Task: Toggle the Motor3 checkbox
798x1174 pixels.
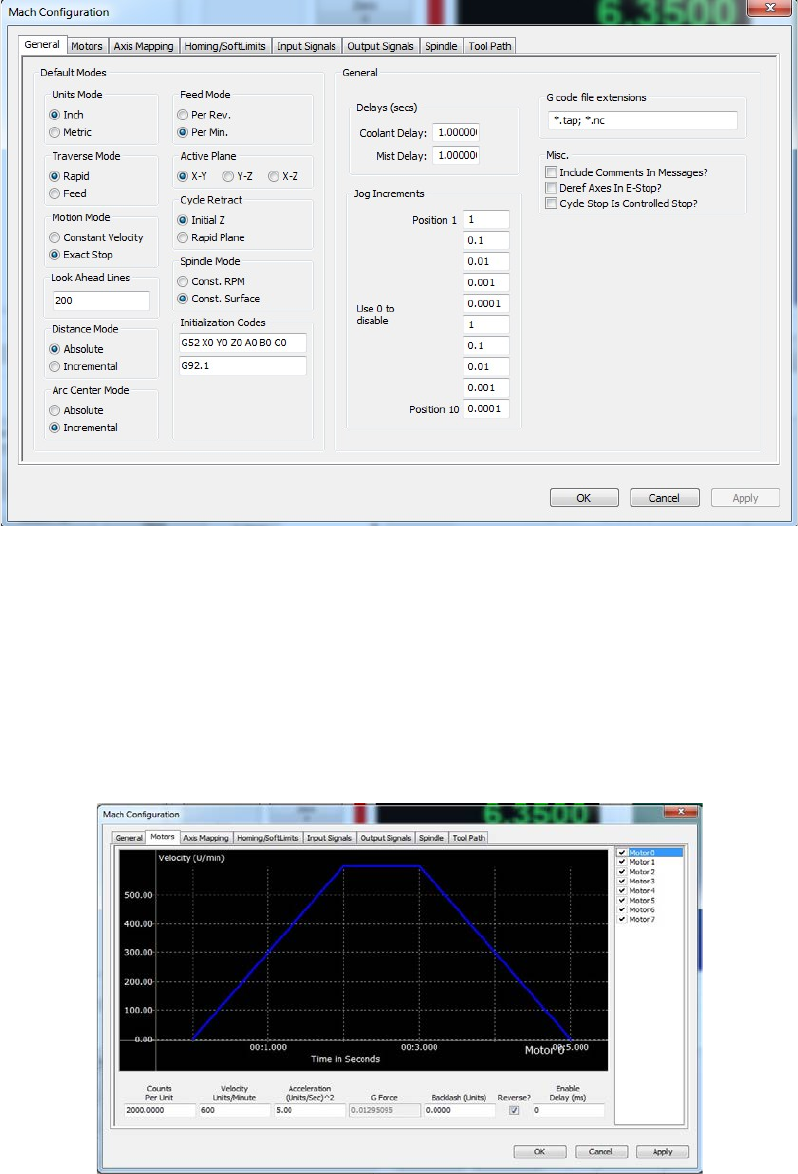Action: point(621,881)
